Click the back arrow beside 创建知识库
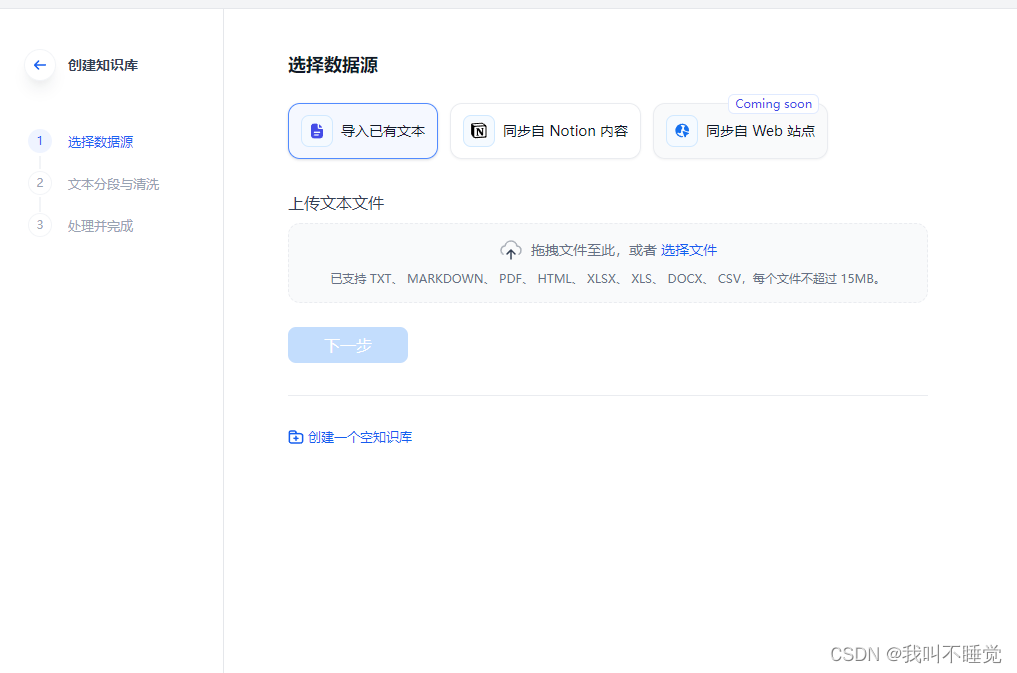 39,64
